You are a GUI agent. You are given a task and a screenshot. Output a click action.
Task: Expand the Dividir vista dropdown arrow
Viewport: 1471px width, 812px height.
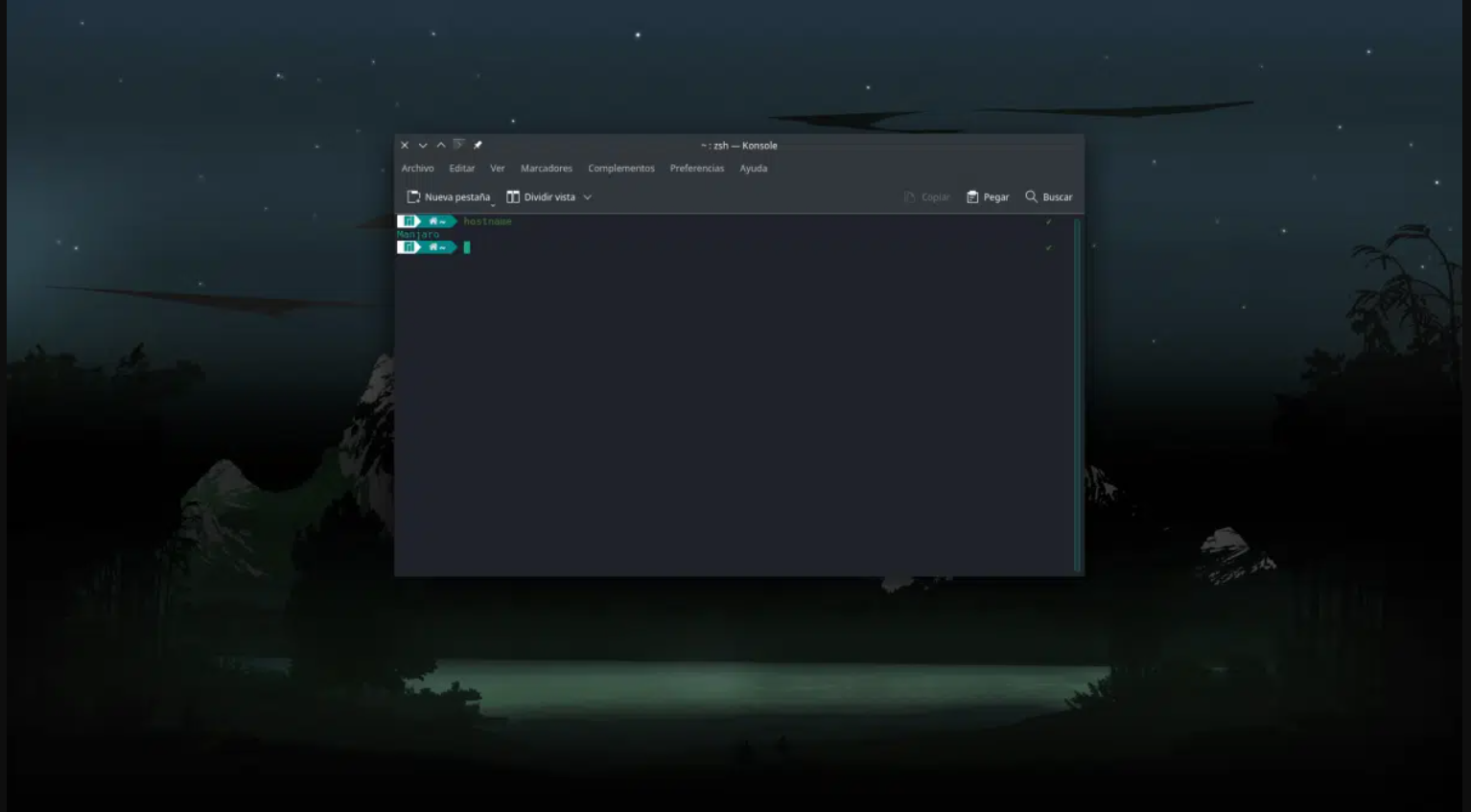click(x=588, y=197)
